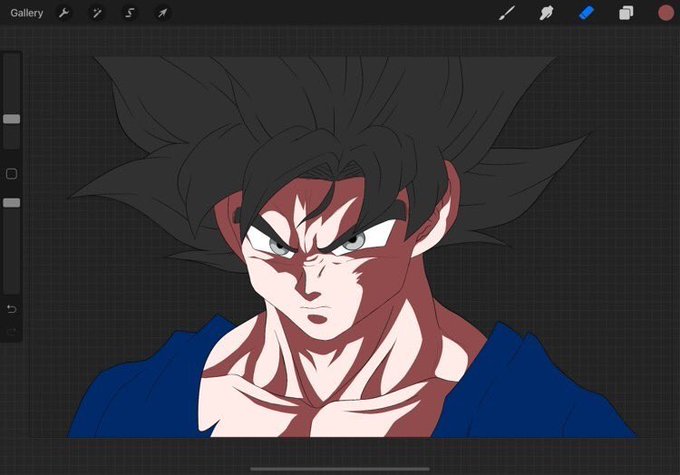This screenshot has width=680, height=475.
Task: Open the Actions wrench menu
Action: [63, 13]
